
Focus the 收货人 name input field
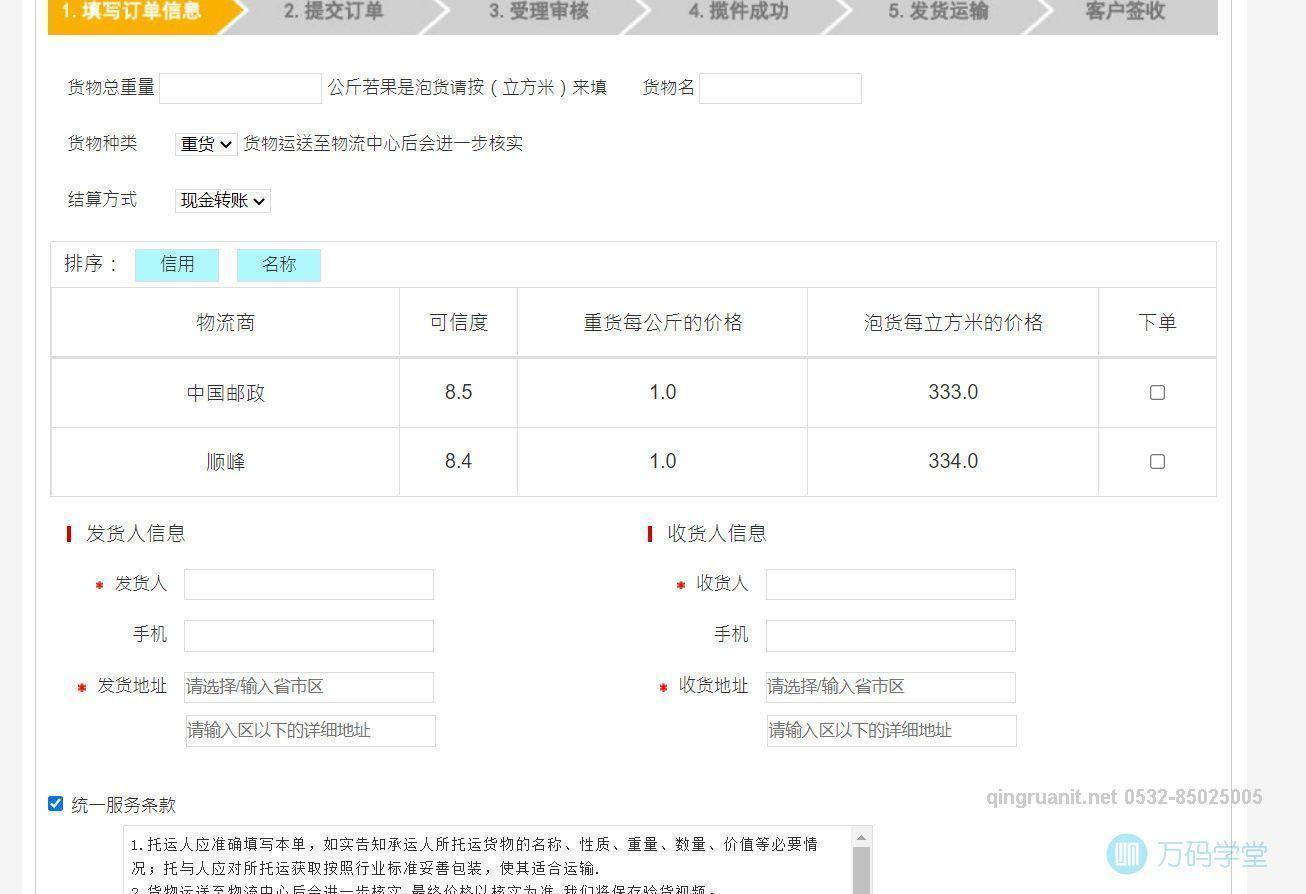[x=889, y=584]
